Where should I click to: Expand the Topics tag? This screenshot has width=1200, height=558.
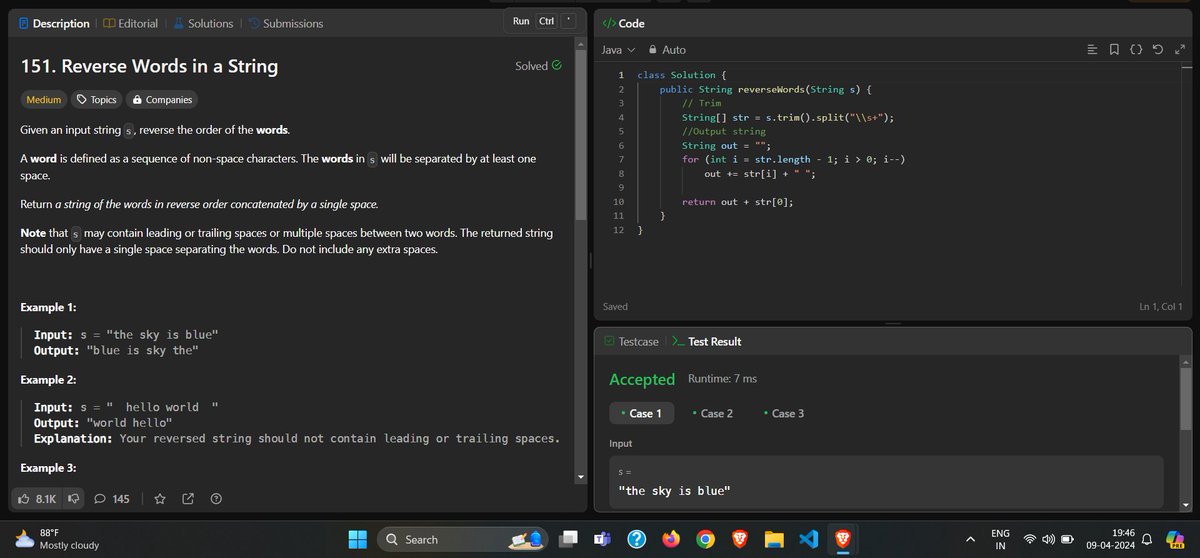pos(97,100)
